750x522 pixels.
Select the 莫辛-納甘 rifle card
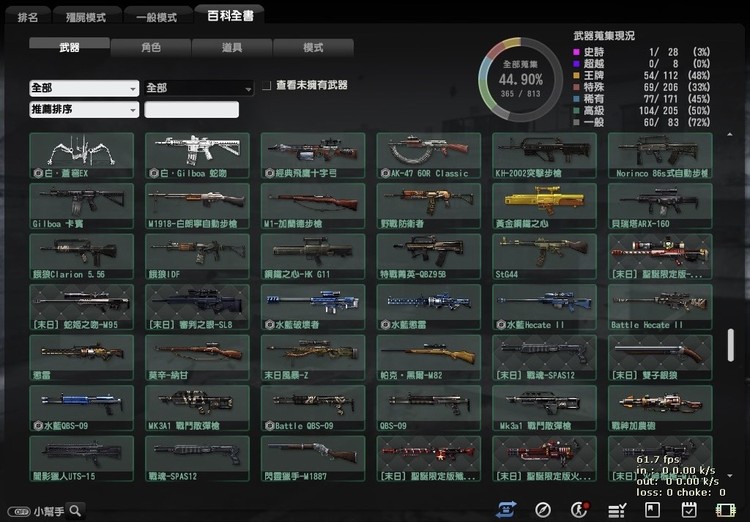tap(197, 358)
